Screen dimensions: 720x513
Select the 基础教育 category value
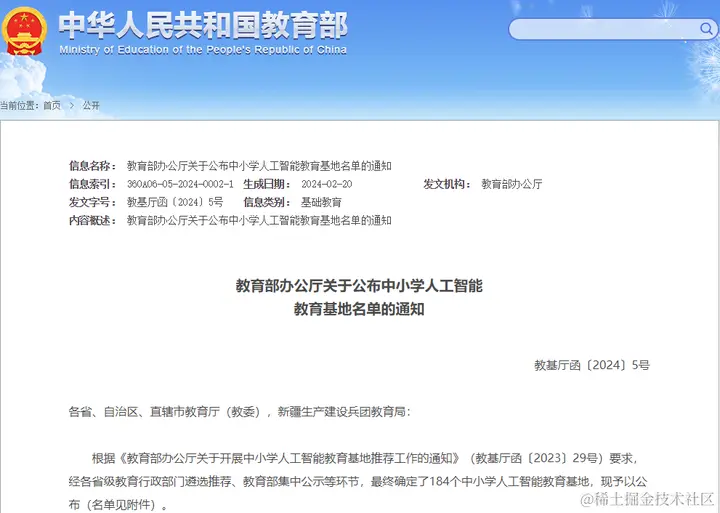click(321, 202)
